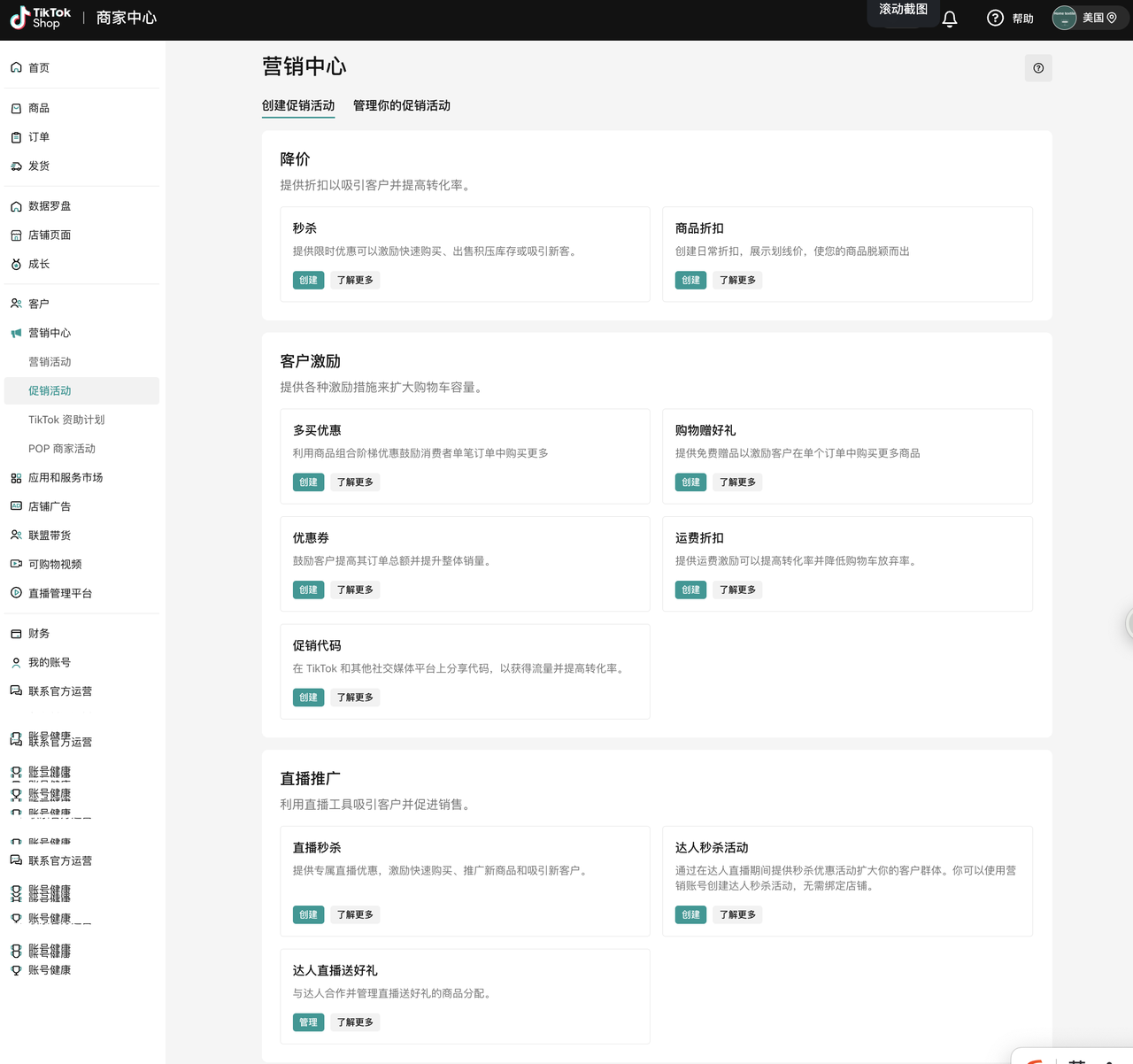Open the 商品 section from the sidebar
This screenshot has width=1133, height=1064.
[36, 107]
